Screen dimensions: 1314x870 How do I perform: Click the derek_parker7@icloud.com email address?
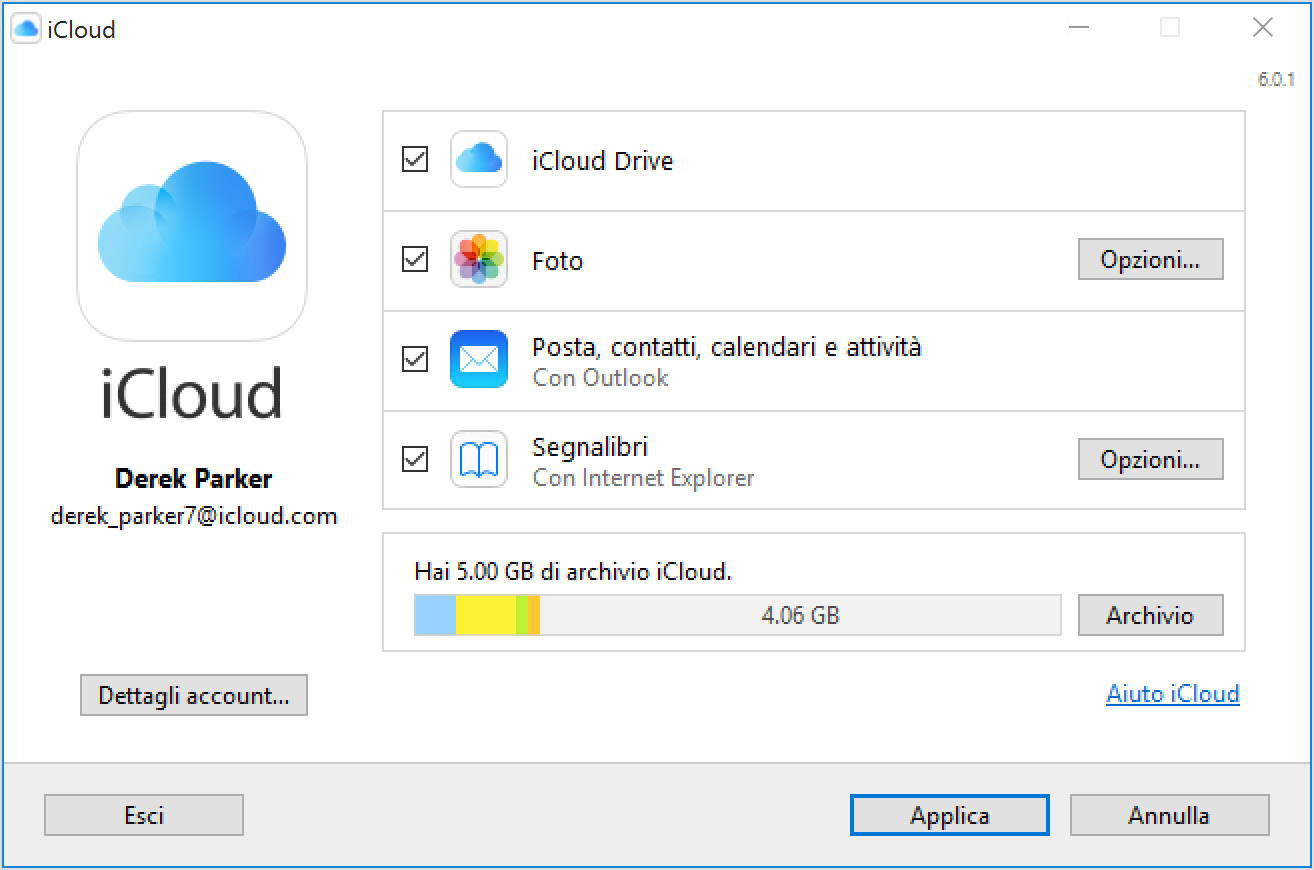194,517
